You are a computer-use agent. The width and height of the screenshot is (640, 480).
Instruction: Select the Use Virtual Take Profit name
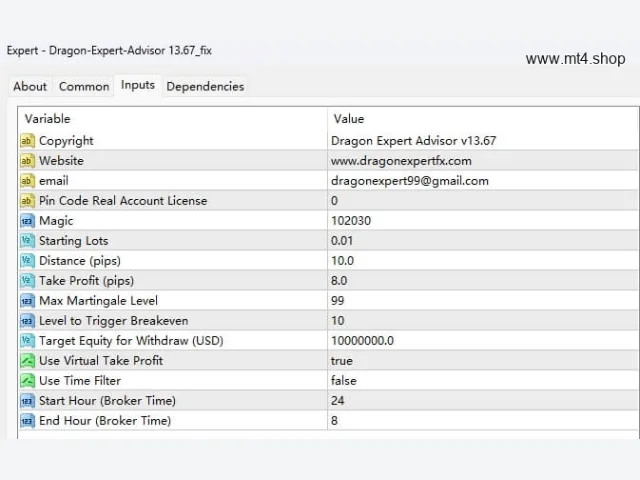click(101, 361)
